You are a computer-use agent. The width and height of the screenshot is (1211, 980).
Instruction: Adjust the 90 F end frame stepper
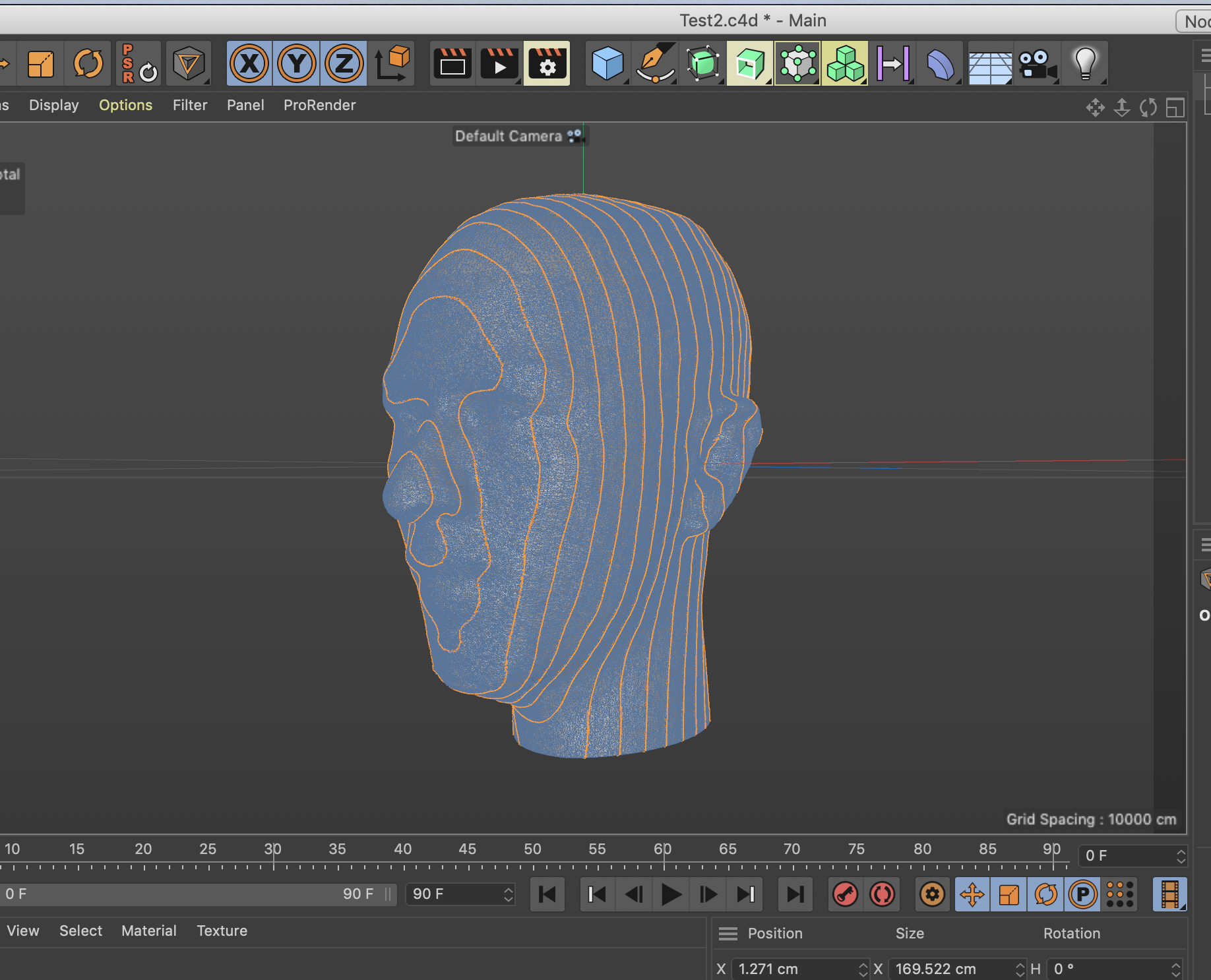coord(508,894)
